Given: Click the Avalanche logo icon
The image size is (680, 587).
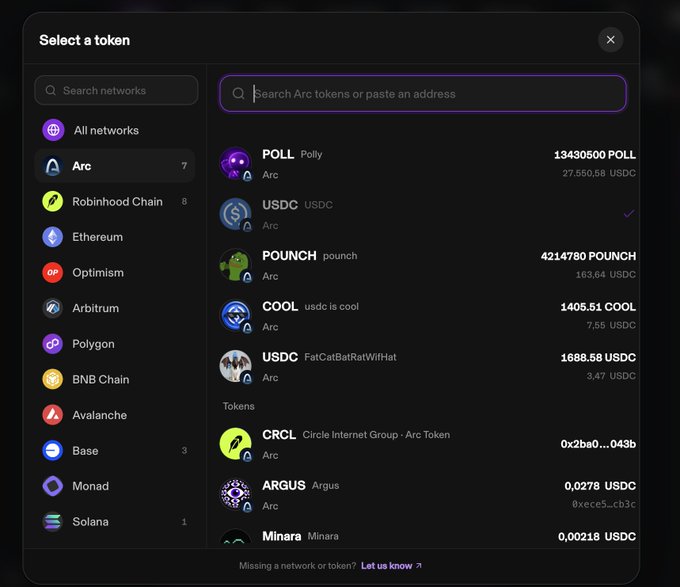Looking at the screenshot, I should click(53, 415).
